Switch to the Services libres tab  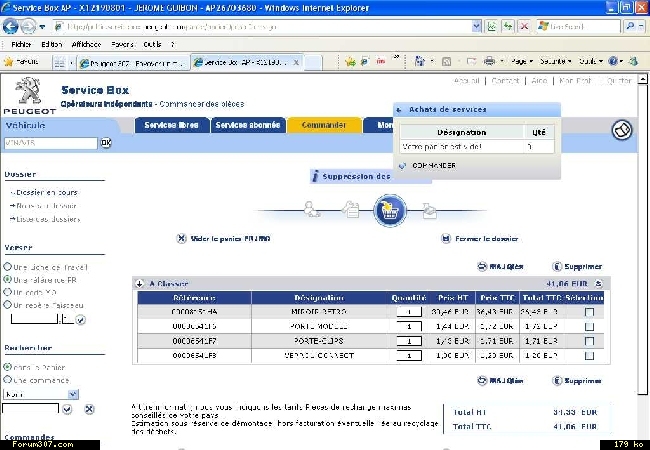pyautogui.click(x=172, y=125)
